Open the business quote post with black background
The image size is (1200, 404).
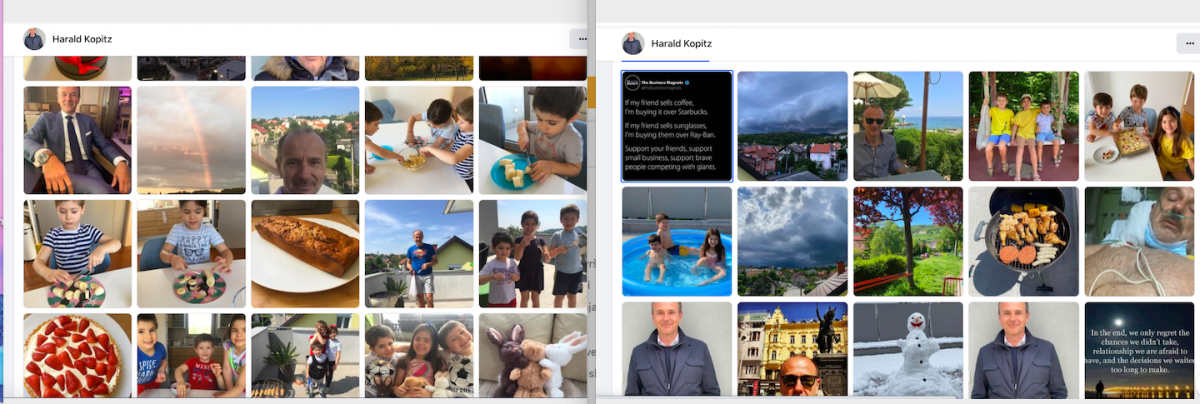pyautogui.click(x=677, y=126)
